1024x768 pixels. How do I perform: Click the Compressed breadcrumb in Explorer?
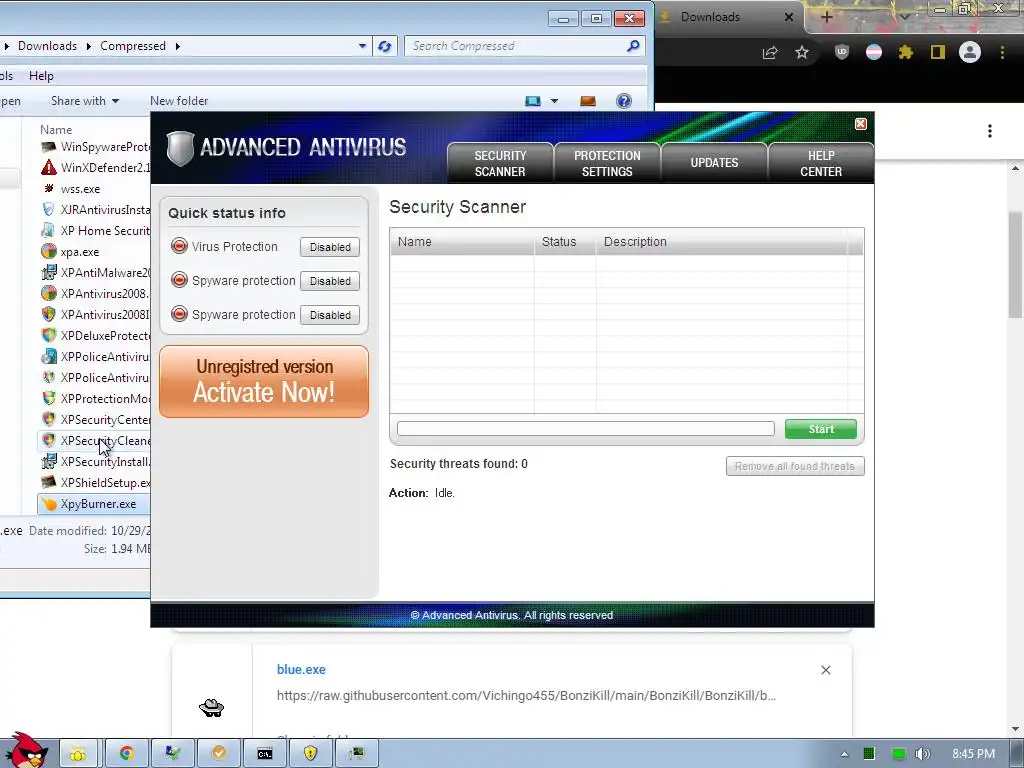tap(133, 46)
